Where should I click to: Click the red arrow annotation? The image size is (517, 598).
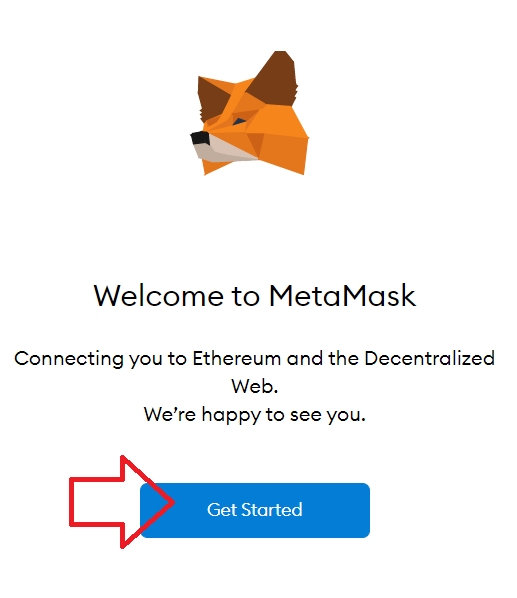tap(122, 502)
